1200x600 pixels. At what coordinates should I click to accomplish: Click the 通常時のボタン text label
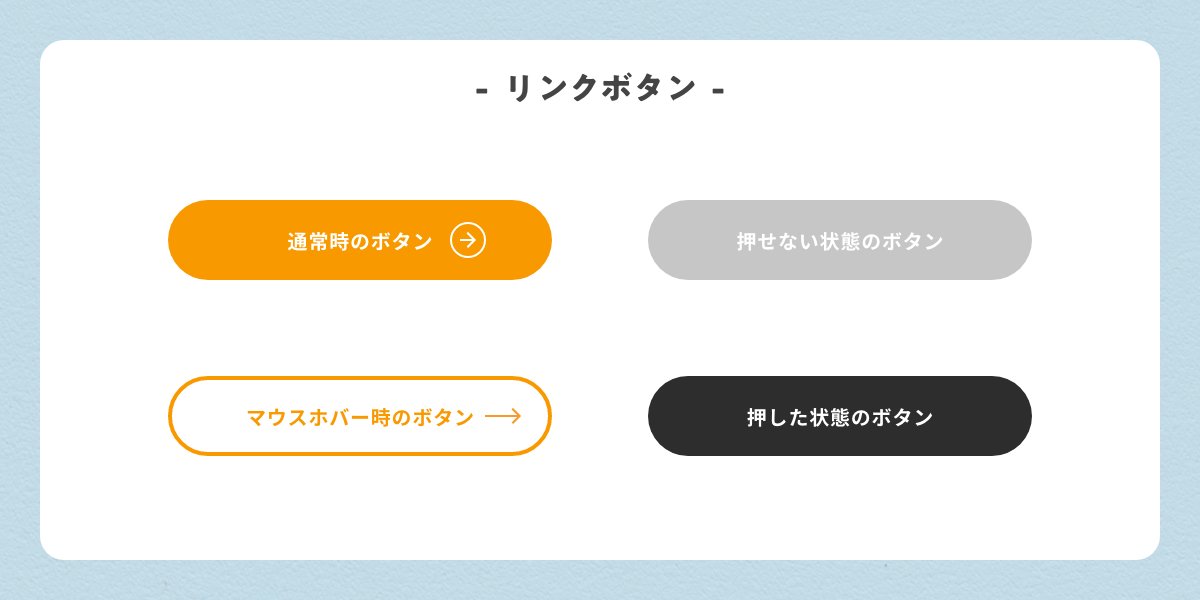coord(358,240)
